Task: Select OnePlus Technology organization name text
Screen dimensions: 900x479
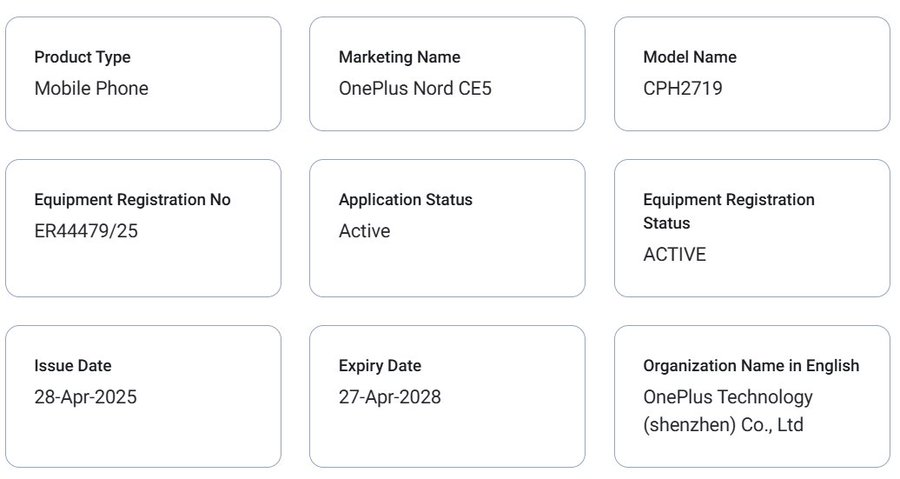Action: click(x=728, y=397)
